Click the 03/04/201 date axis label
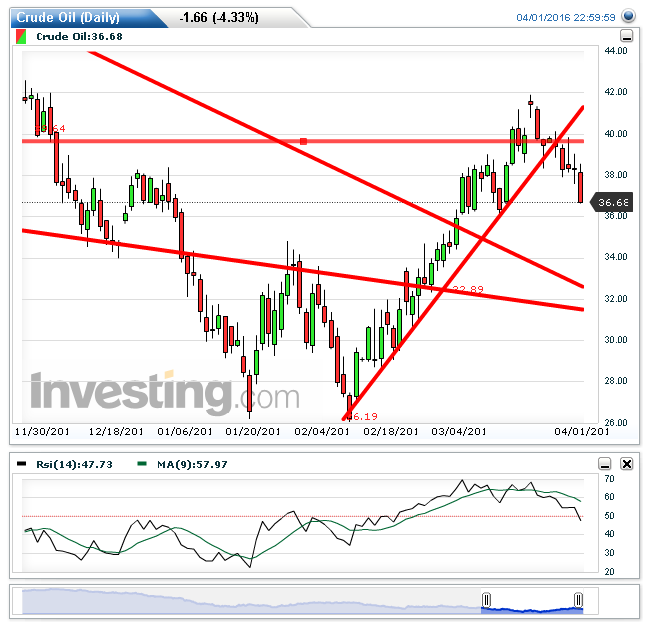 point(459,431)
